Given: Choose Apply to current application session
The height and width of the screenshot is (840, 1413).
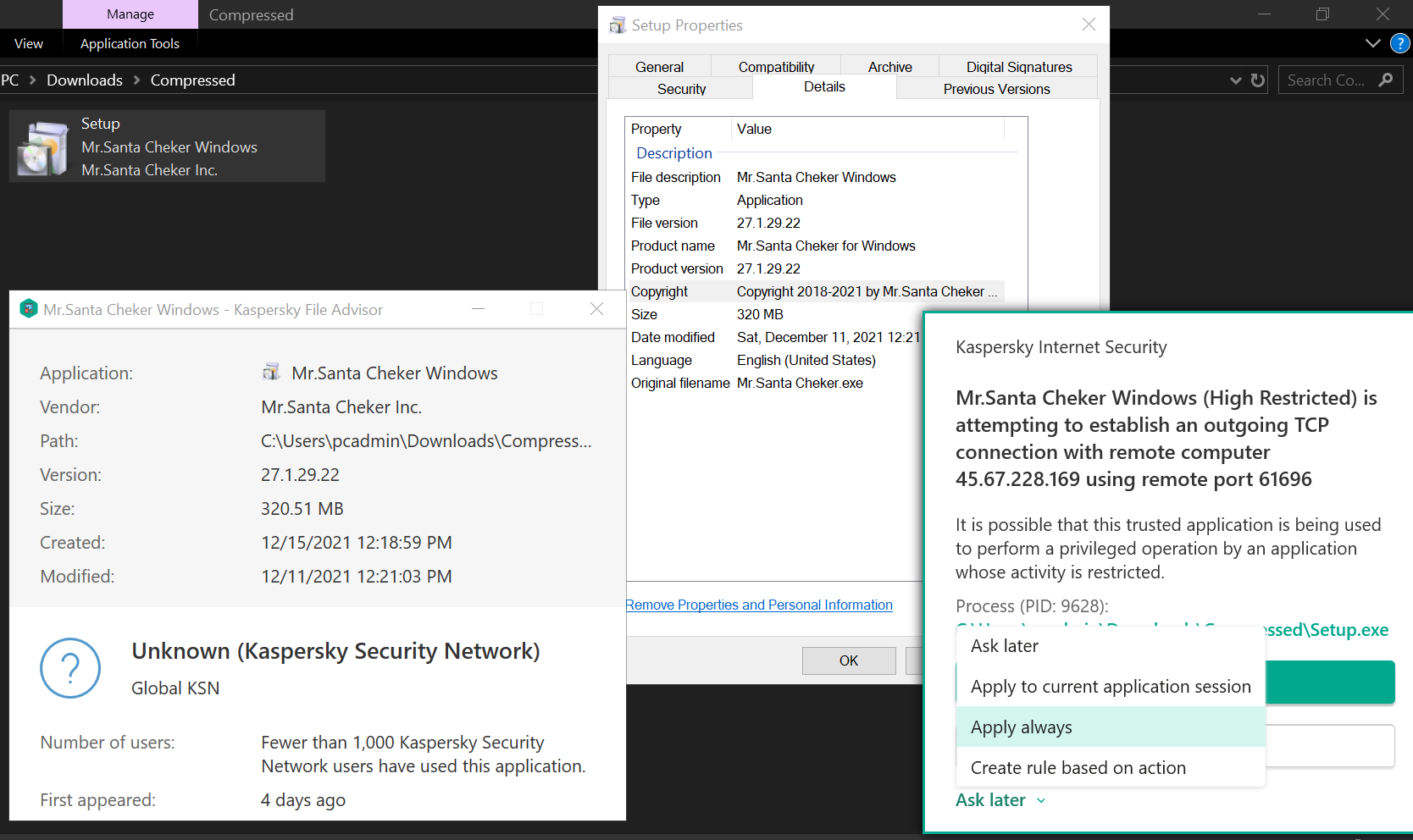Looking at the screenshot, I should pyautogui.click(x=1111, y=687).
